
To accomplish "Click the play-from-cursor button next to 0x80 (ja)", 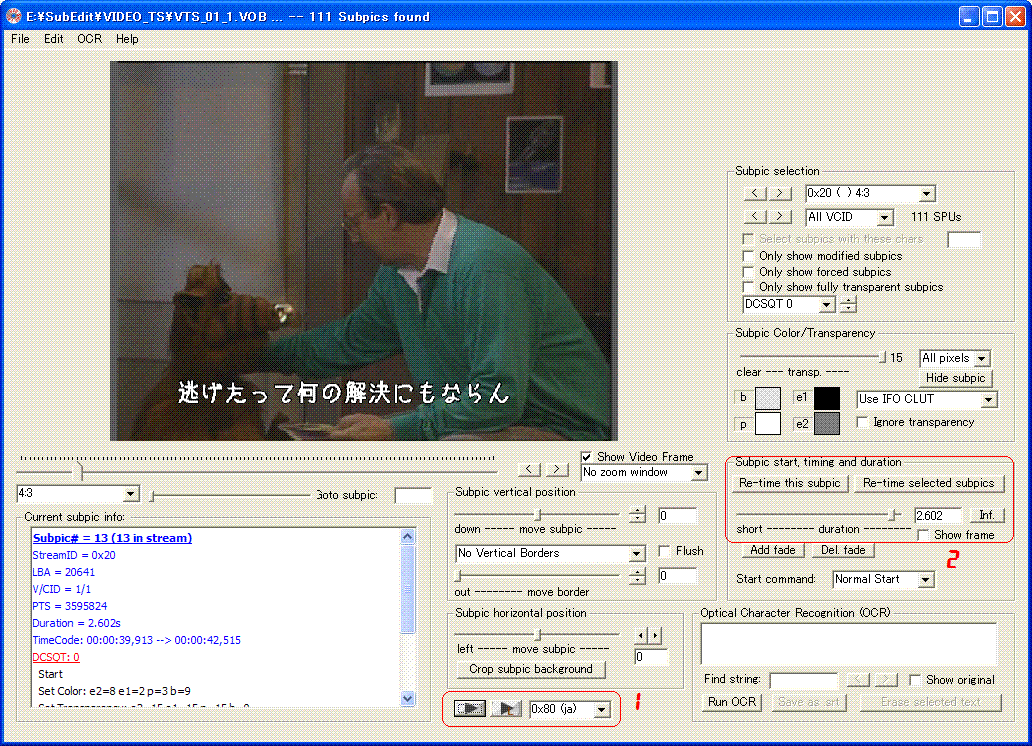I will 507,708.
